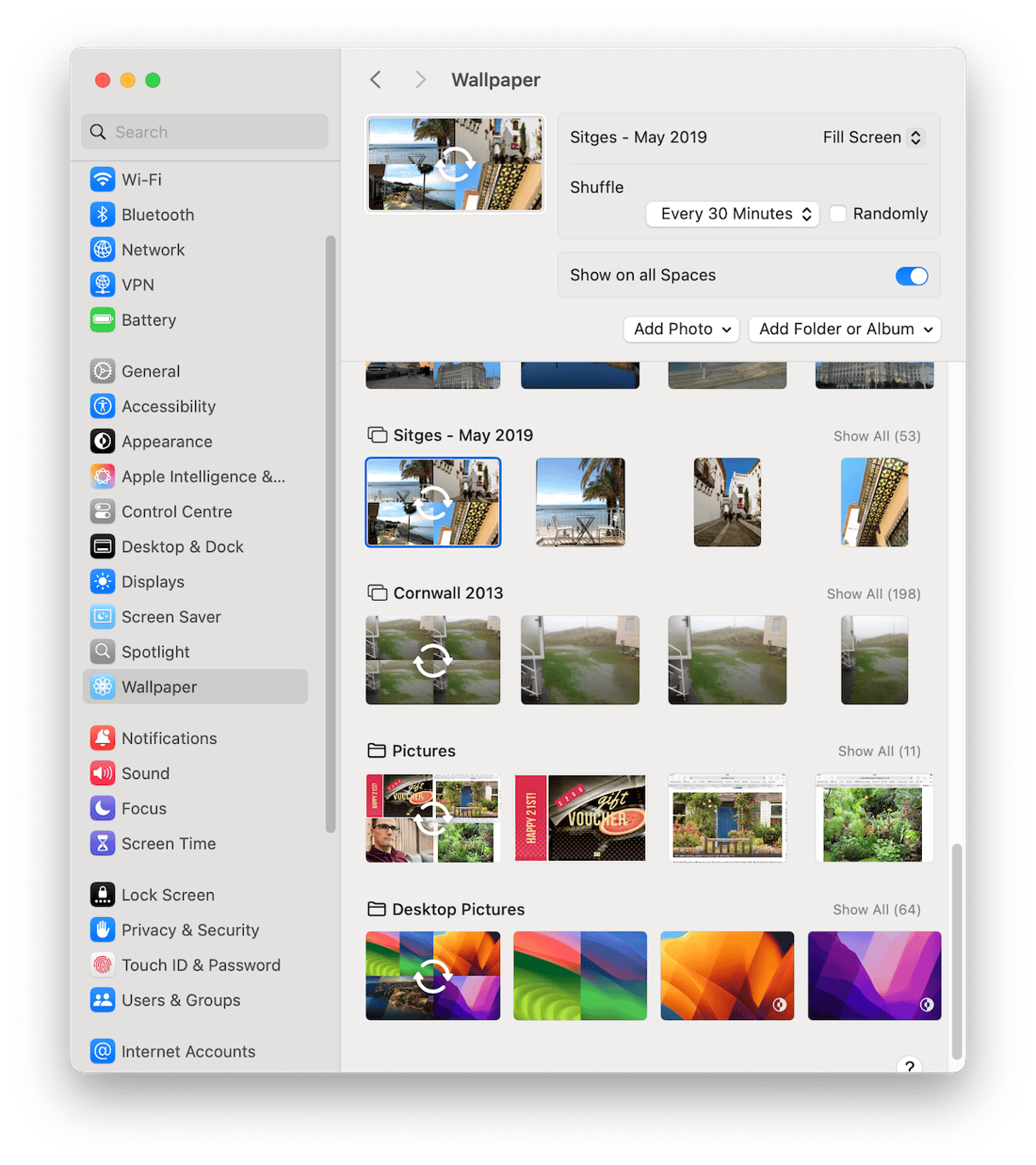Open Screen Time hourglass icon
1036x1165 pixels.
[x=102, y=844]
